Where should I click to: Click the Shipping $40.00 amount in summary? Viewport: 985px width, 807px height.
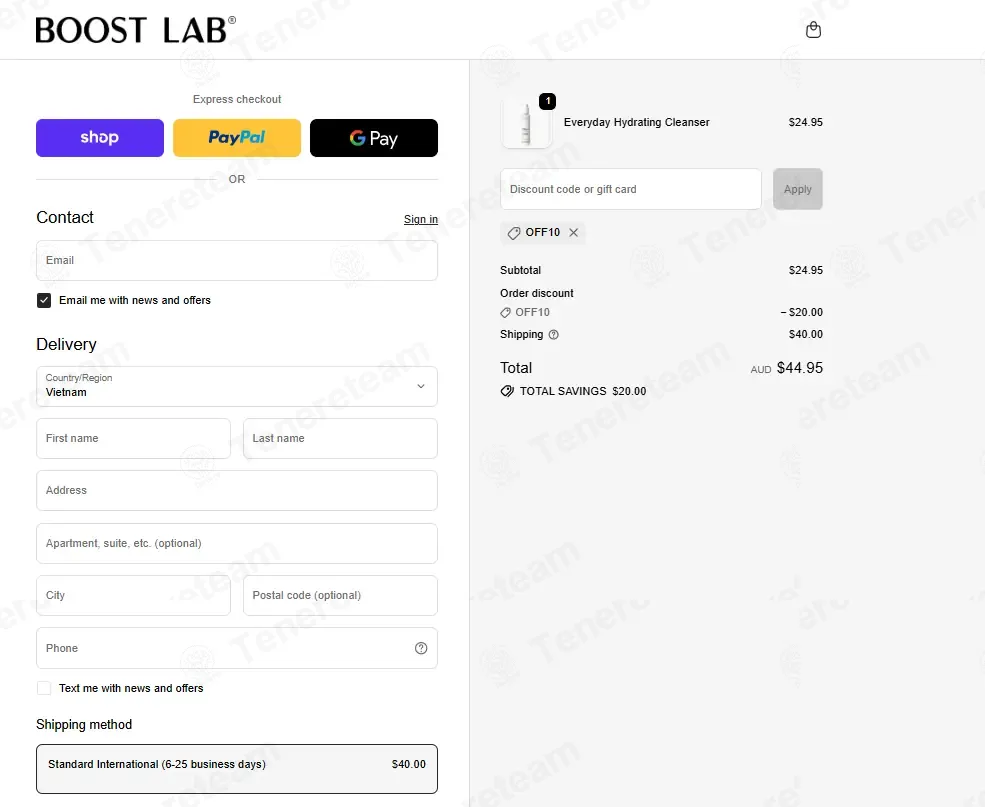coord(805,334)
